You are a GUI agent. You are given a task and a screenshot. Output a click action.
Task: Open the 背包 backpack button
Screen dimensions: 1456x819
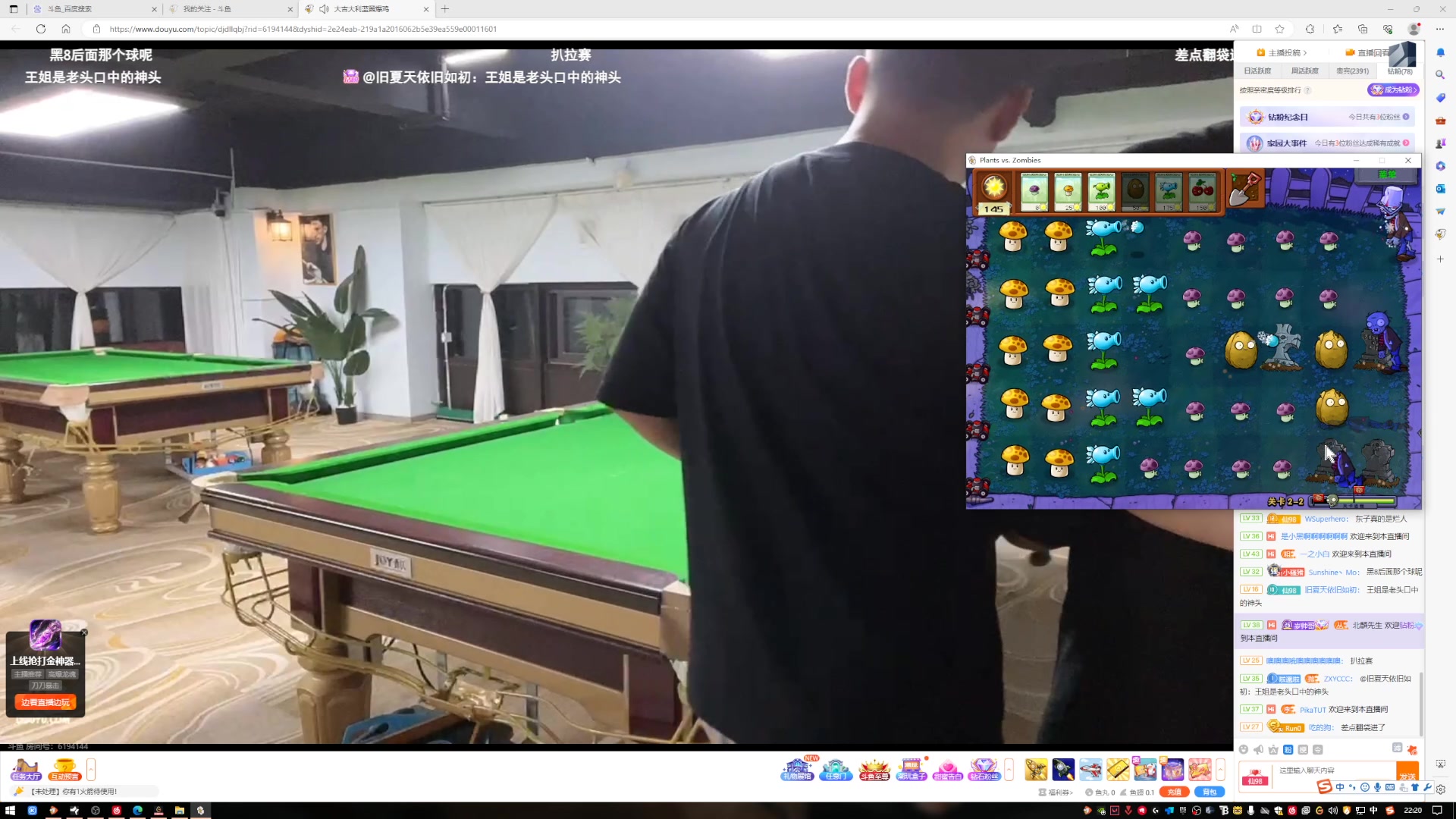tap(1210, 792)
